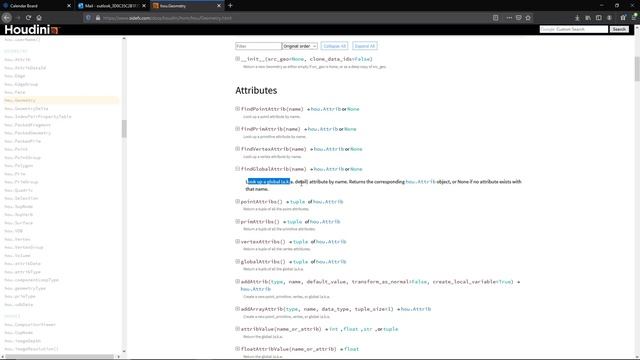The width and height of the screenshot is (640, 360).
Task: Open hou.Quadric in the sidebar
Action: (x=18, y=190)
